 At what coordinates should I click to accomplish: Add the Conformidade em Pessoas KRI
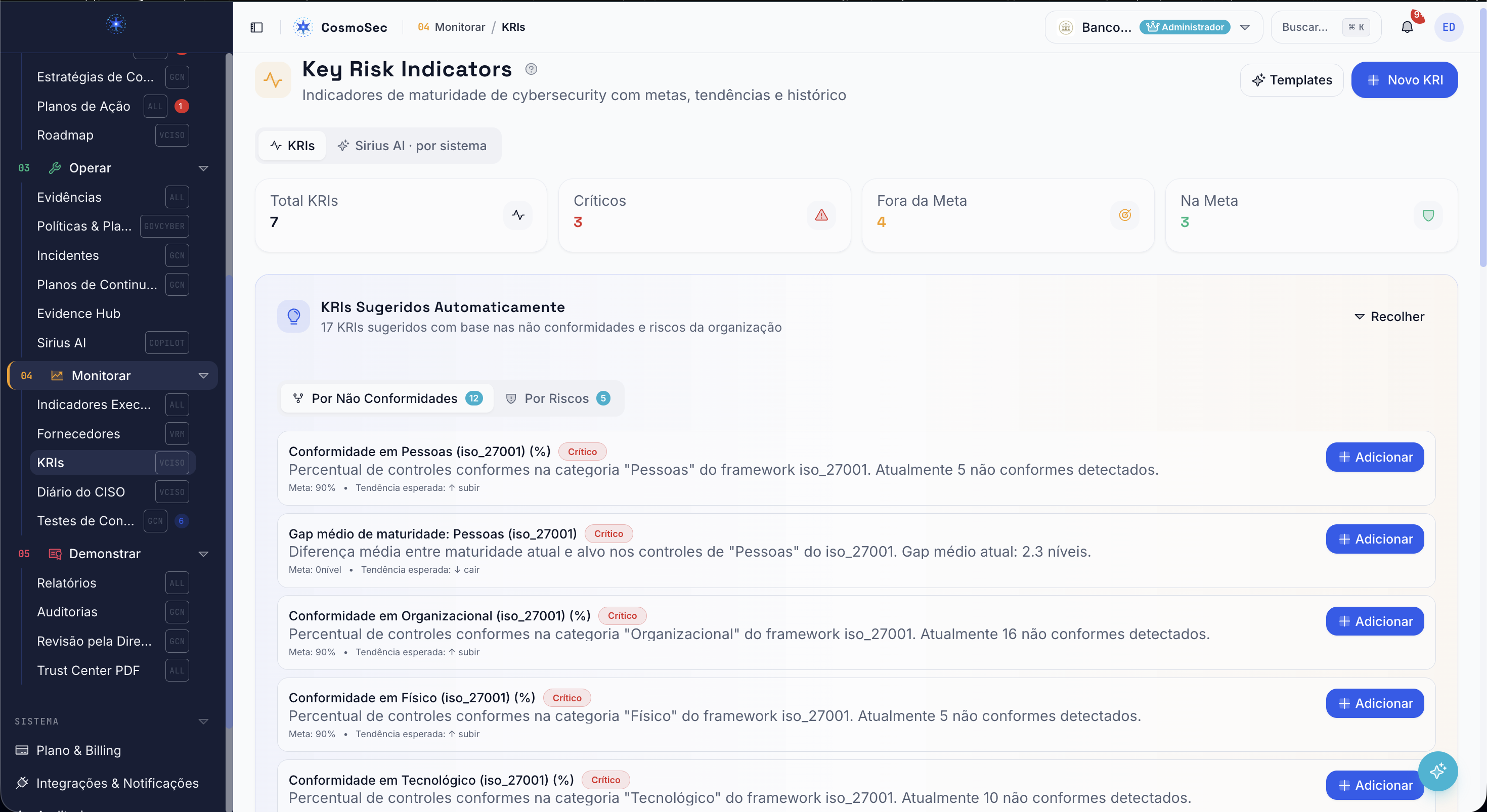pos(1374,457)
